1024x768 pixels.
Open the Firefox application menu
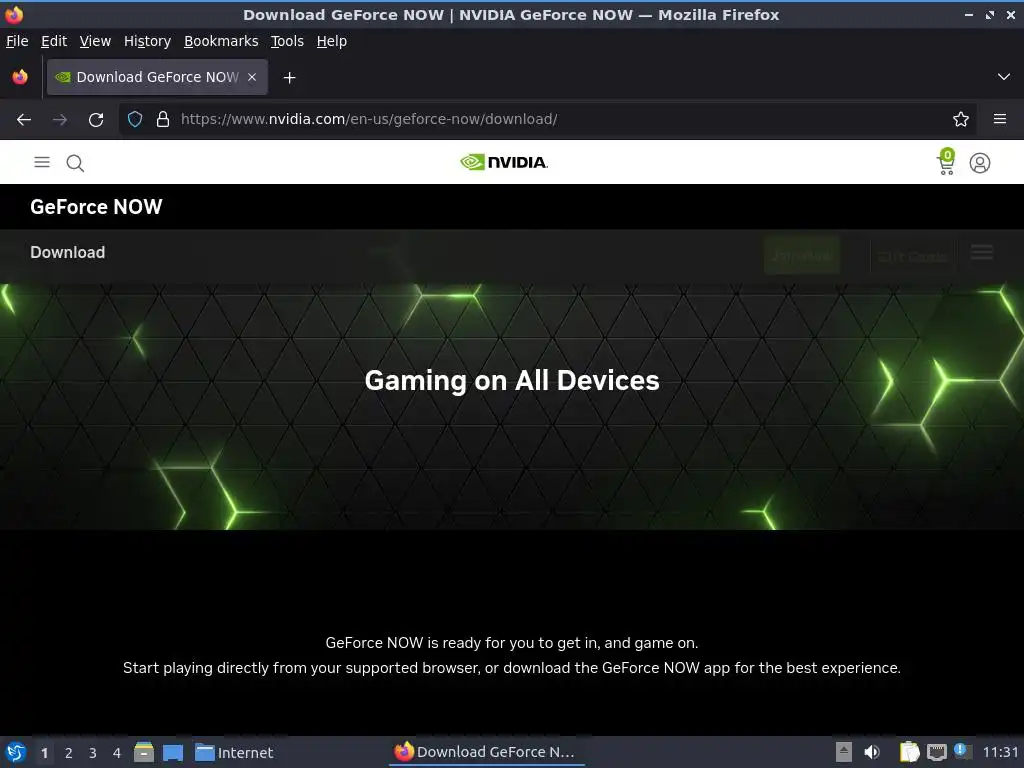click(1000, 120)
